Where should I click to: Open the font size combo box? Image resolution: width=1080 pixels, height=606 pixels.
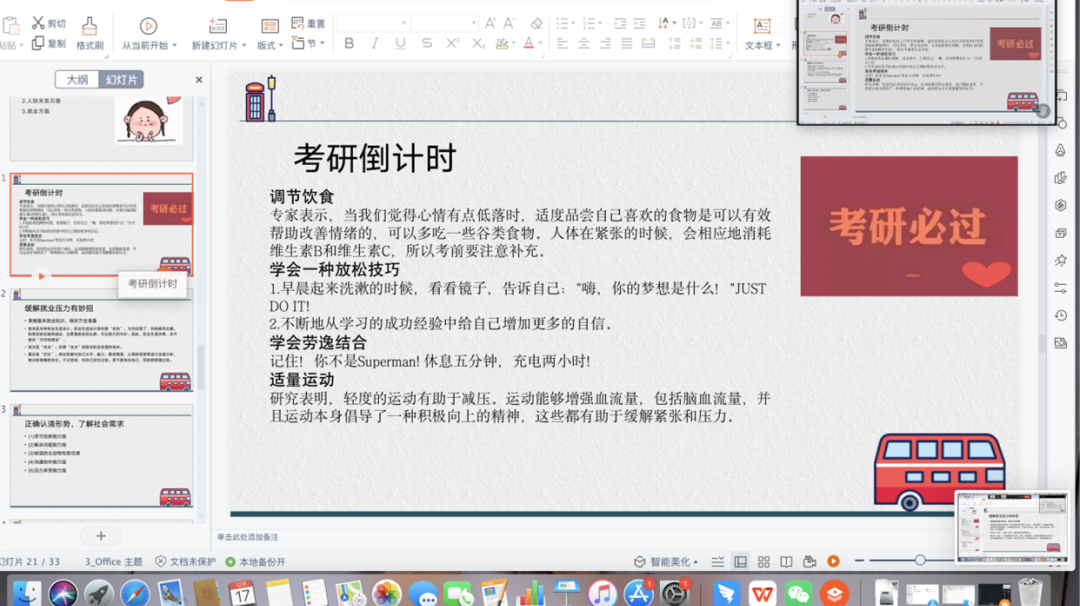click(x=445, y=23)
